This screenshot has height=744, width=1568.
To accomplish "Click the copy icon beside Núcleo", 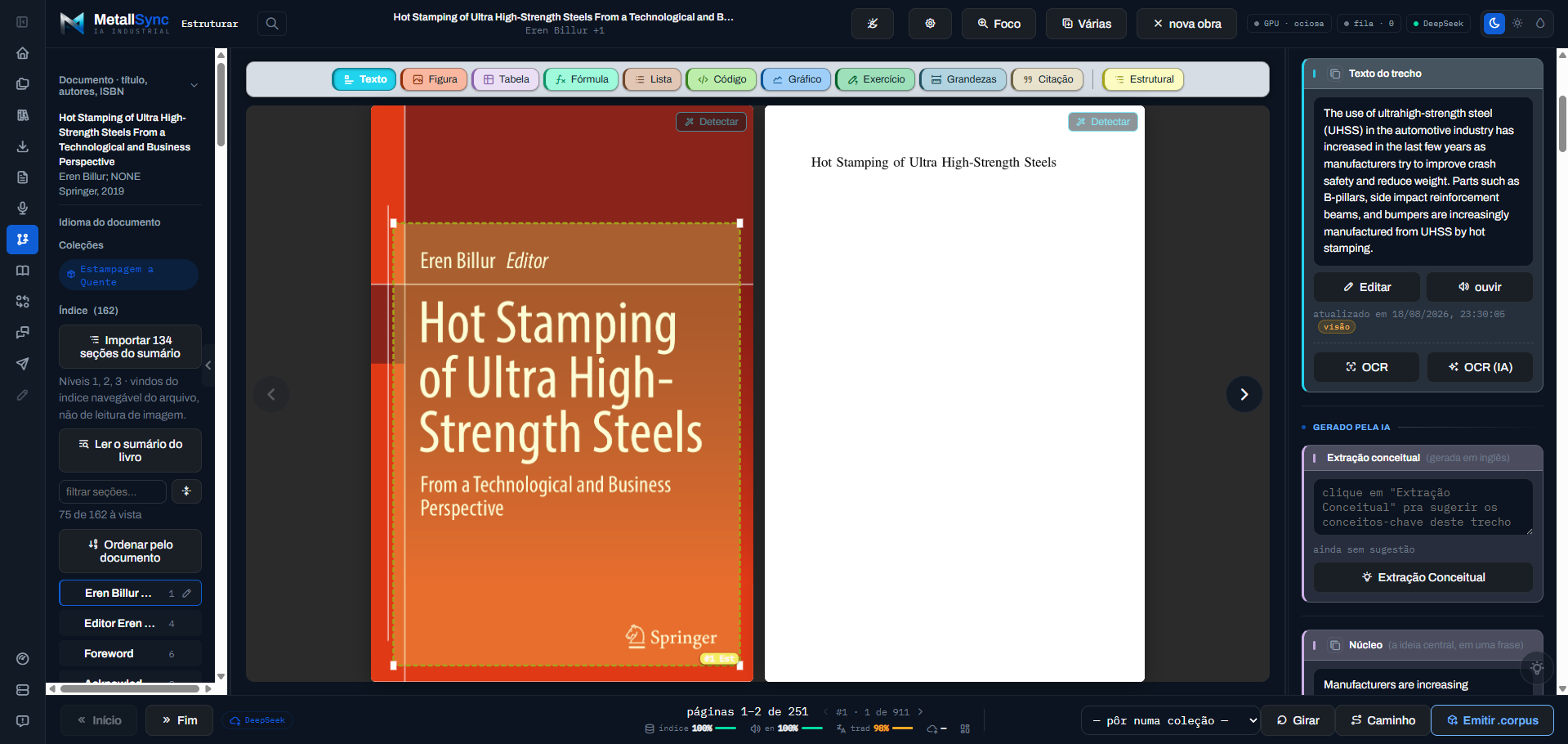I will click(x=1335, y=645).
